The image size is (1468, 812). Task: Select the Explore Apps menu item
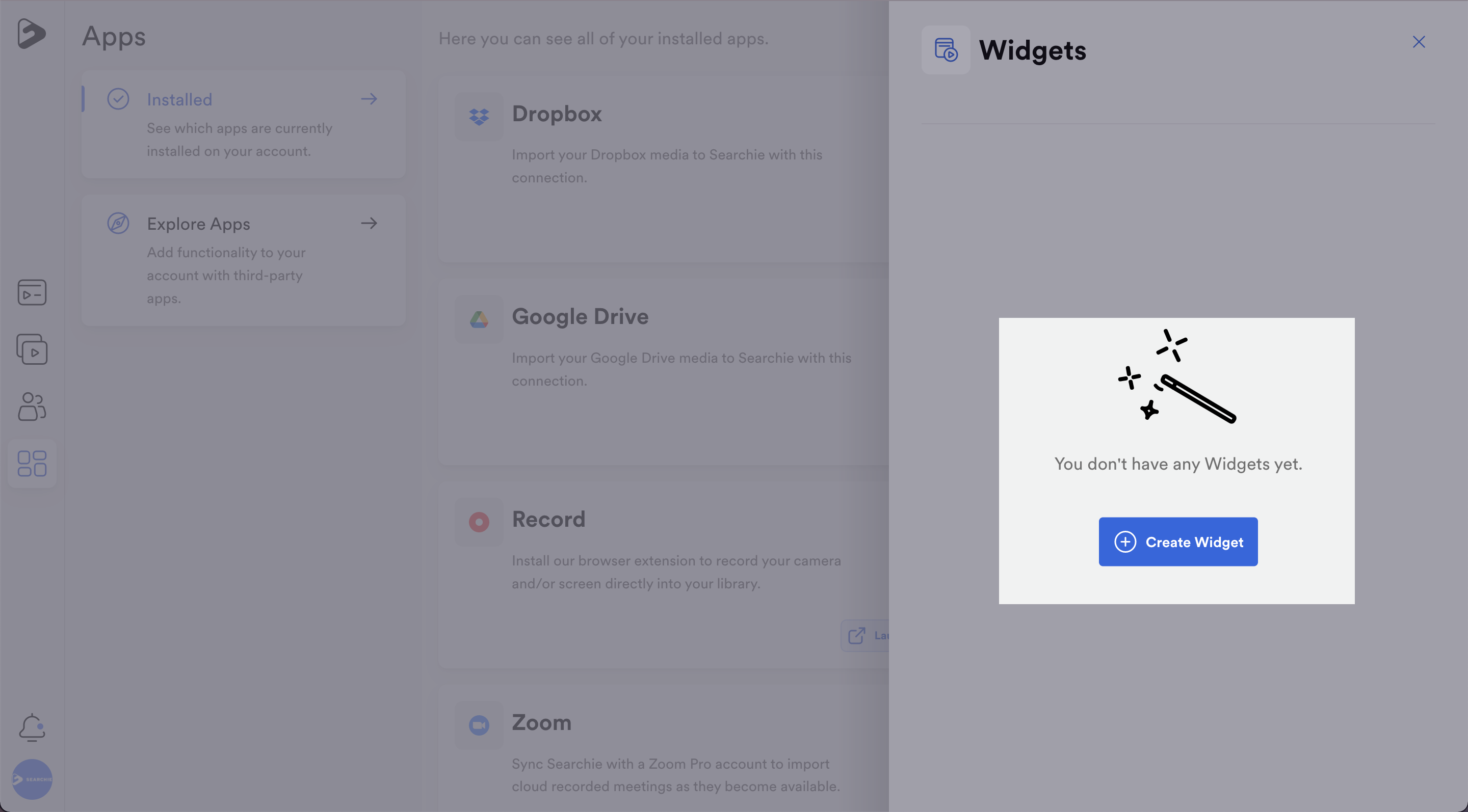coord(243,260)
